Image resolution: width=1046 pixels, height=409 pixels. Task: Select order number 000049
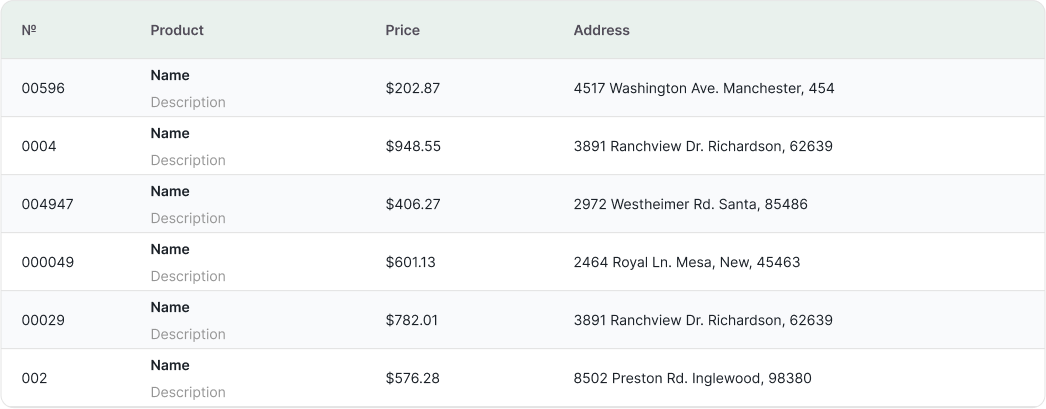[x=47, y=262]
